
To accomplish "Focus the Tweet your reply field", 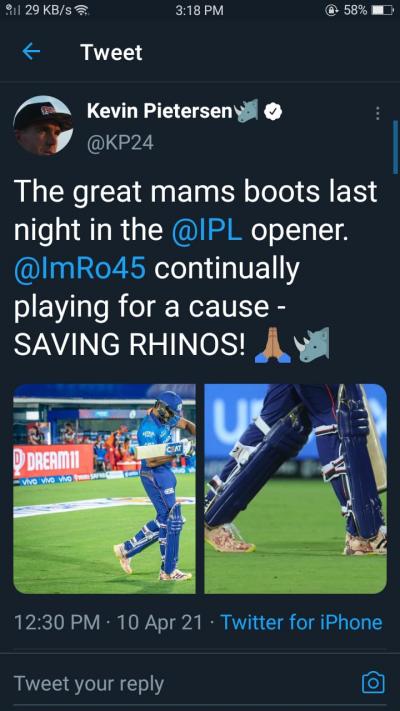I will tap(181, 684).
